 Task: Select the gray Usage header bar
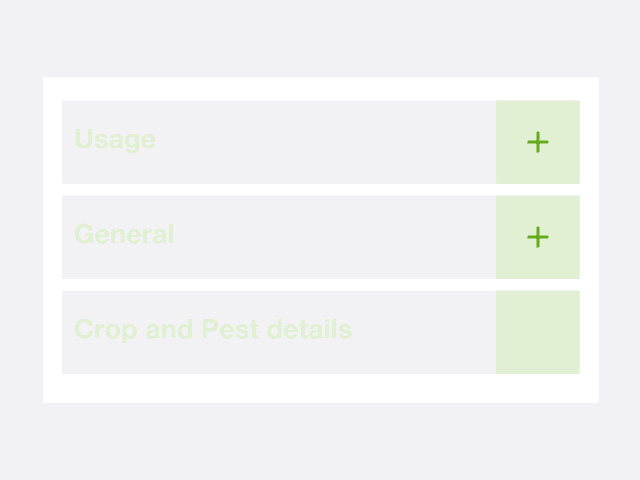(x=300, y=142)
